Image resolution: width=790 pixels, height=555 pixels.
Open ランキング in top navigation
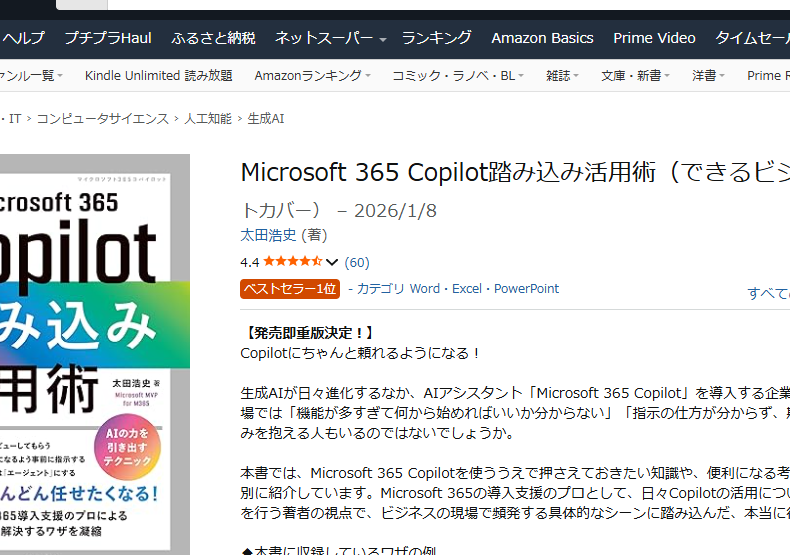pos(436,38)
